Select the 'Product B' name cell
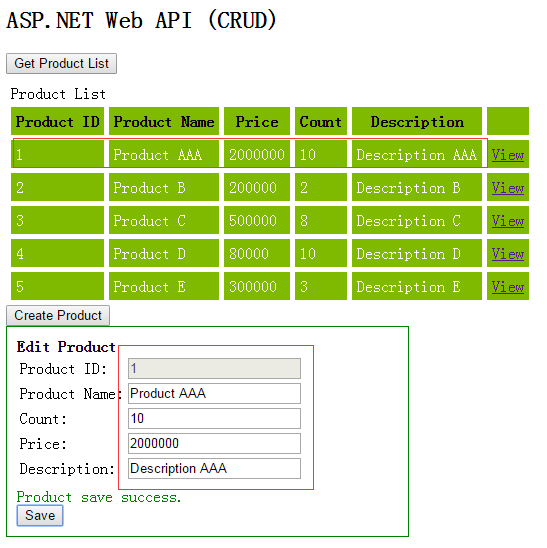Image resolution: width=547 pixels, height=548 pixels. [164, 187]
